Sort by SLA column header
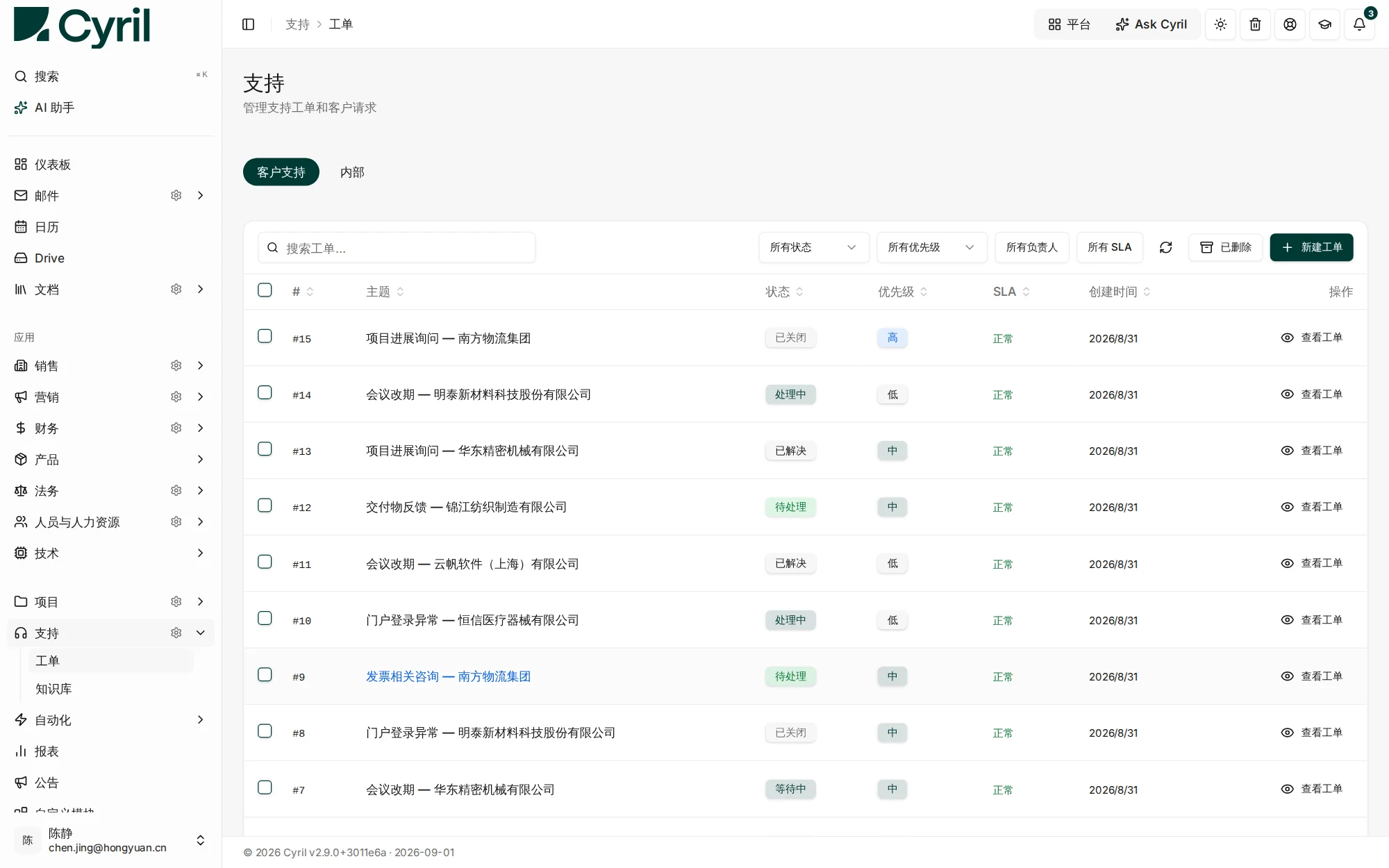Viewport: 1389px width, 868px height. point(1011,292)
